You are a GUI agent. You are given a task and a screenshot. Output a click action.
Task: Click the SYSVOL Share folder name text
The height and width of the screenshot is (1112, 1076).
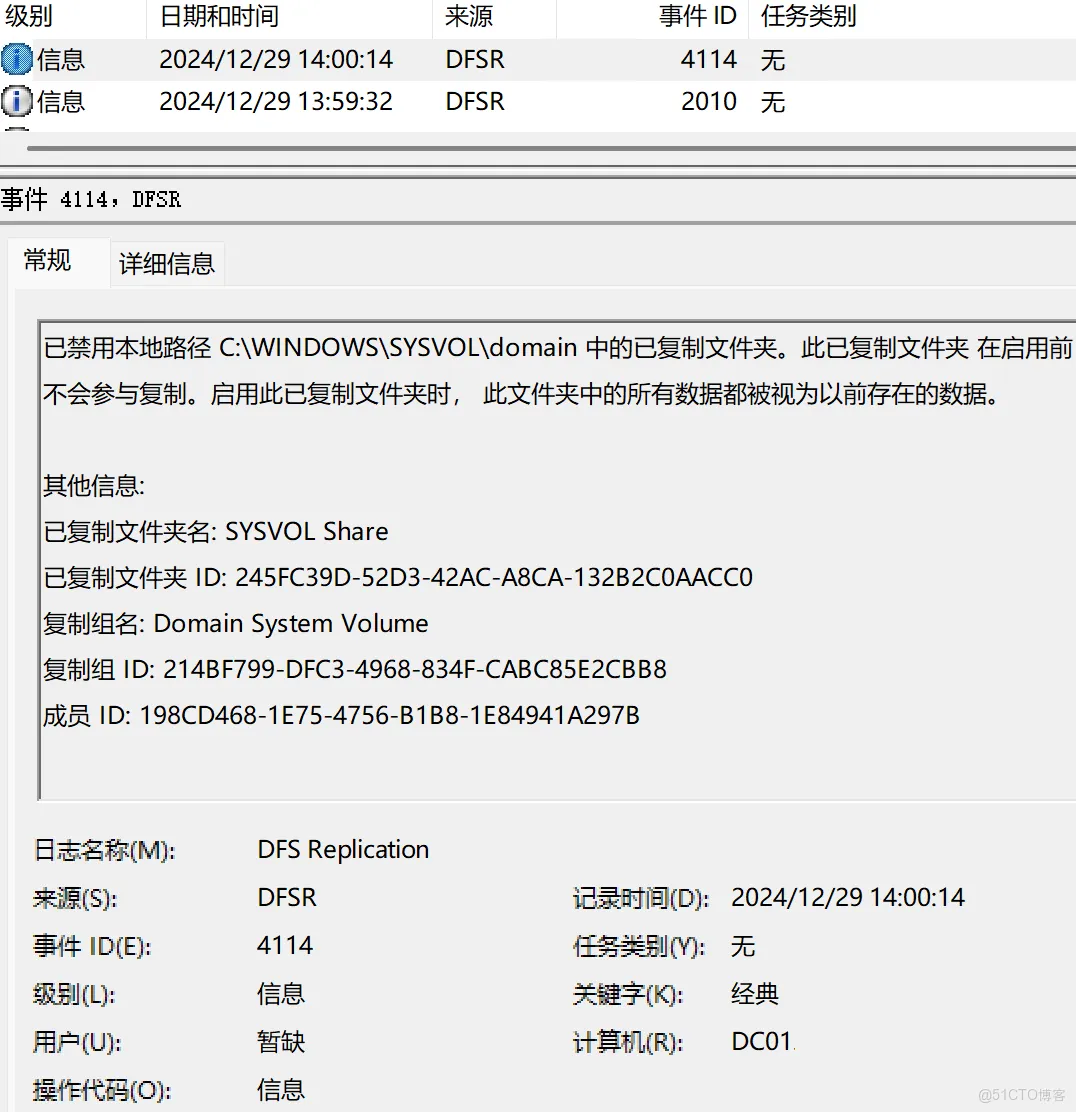point(307,532)
